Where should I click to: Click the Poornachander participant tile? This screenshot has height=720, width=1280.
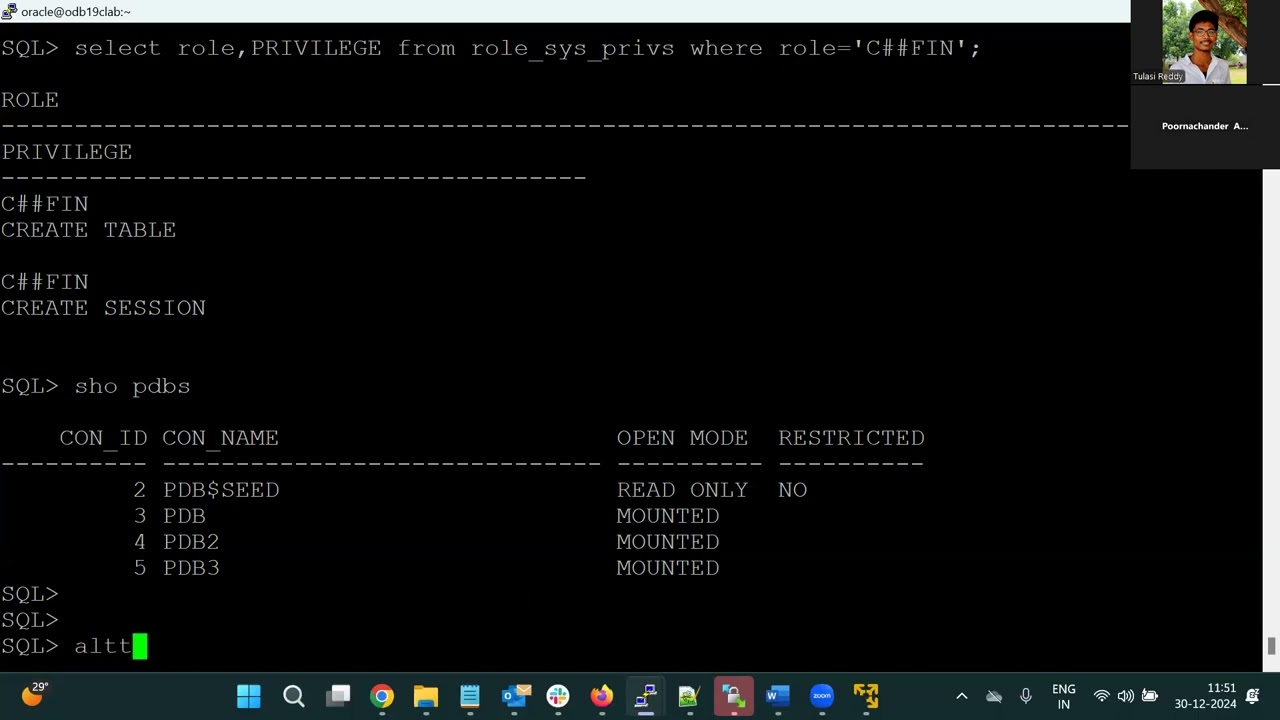1204,126
